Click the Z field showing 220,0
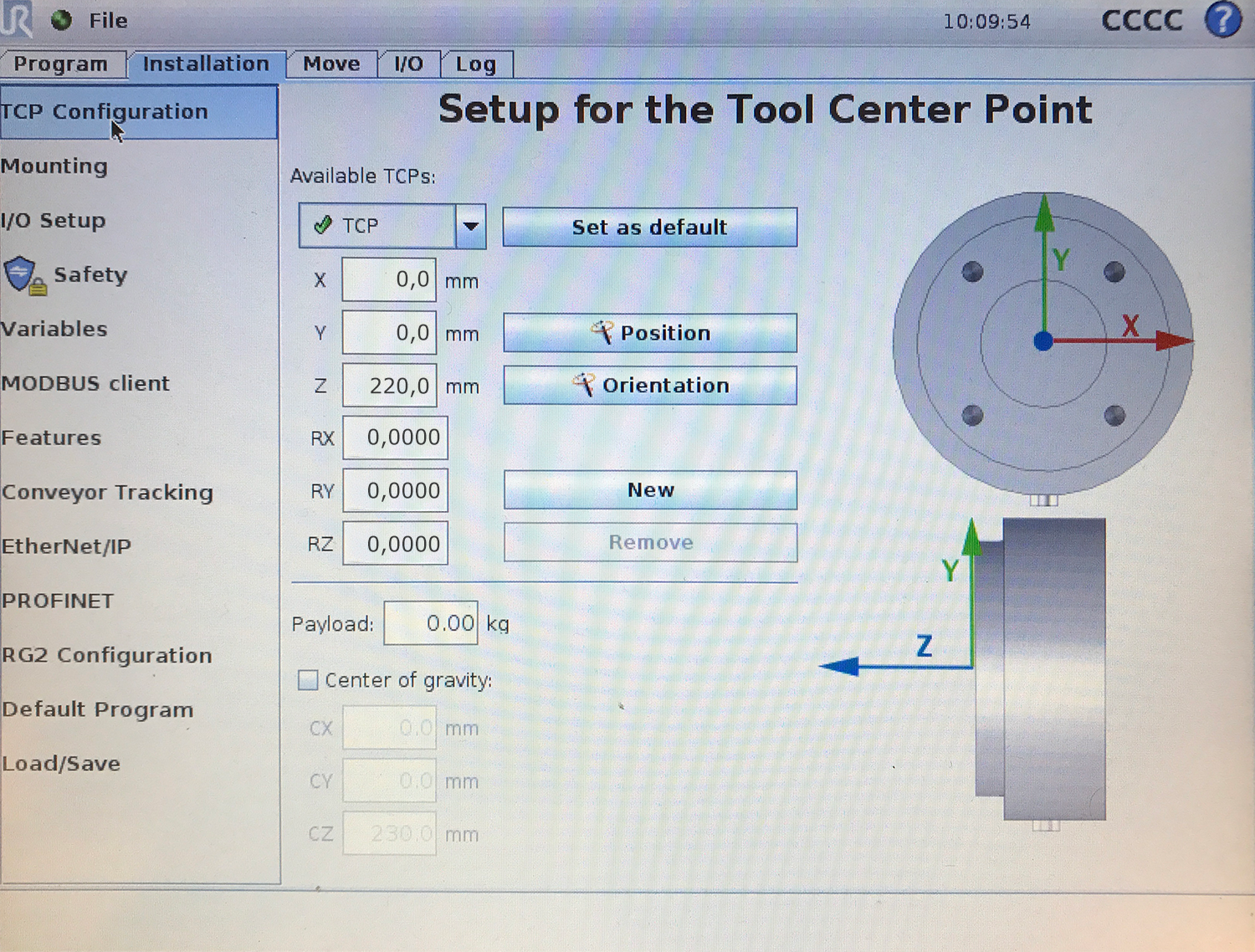The height and width of the screenshot is (952, 1255). (x=389, y=386)
